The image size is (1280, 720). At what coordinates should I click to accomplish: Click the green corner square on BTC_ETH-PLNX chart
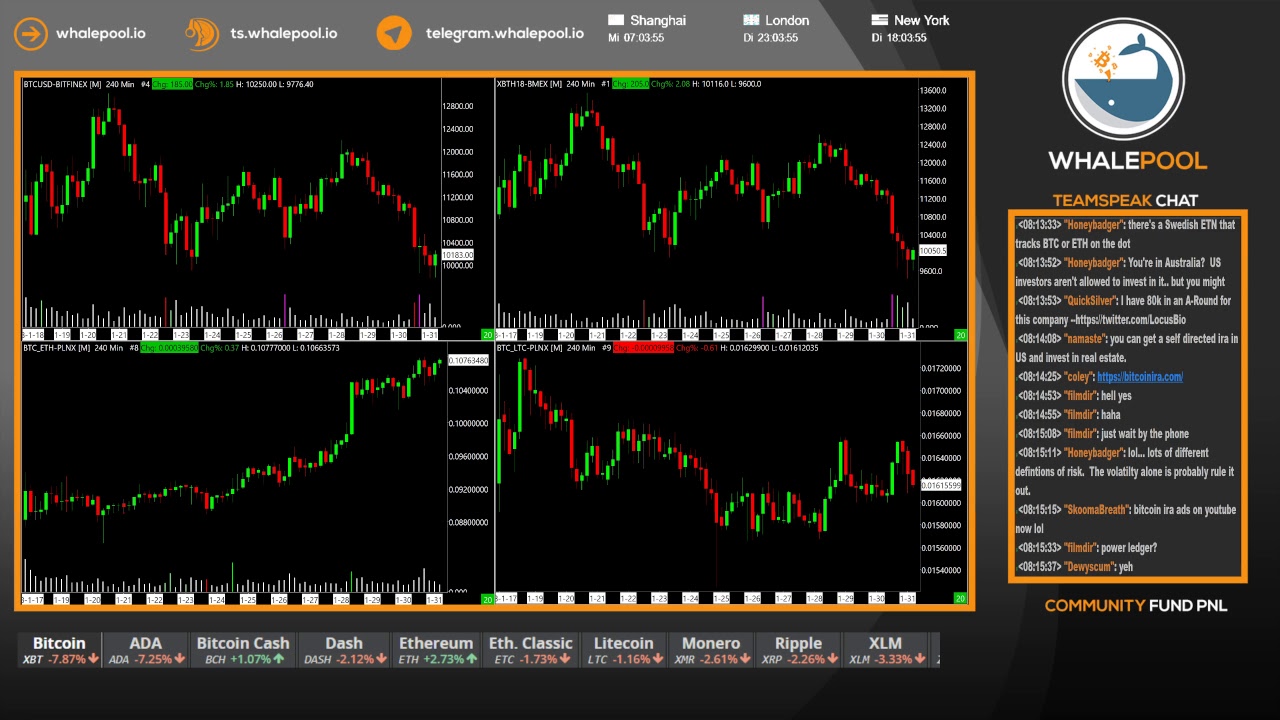487,599
